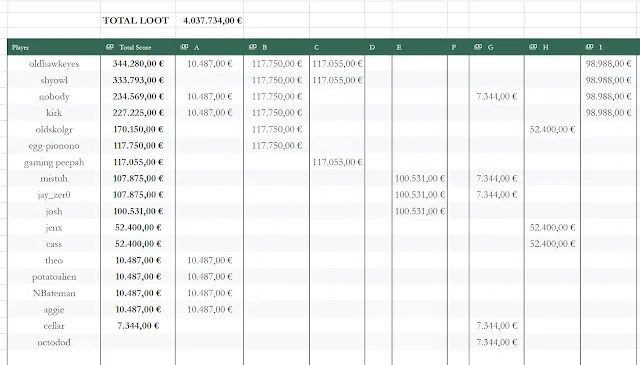Click the link icon beside Total Score header

(x=110, y=47)
